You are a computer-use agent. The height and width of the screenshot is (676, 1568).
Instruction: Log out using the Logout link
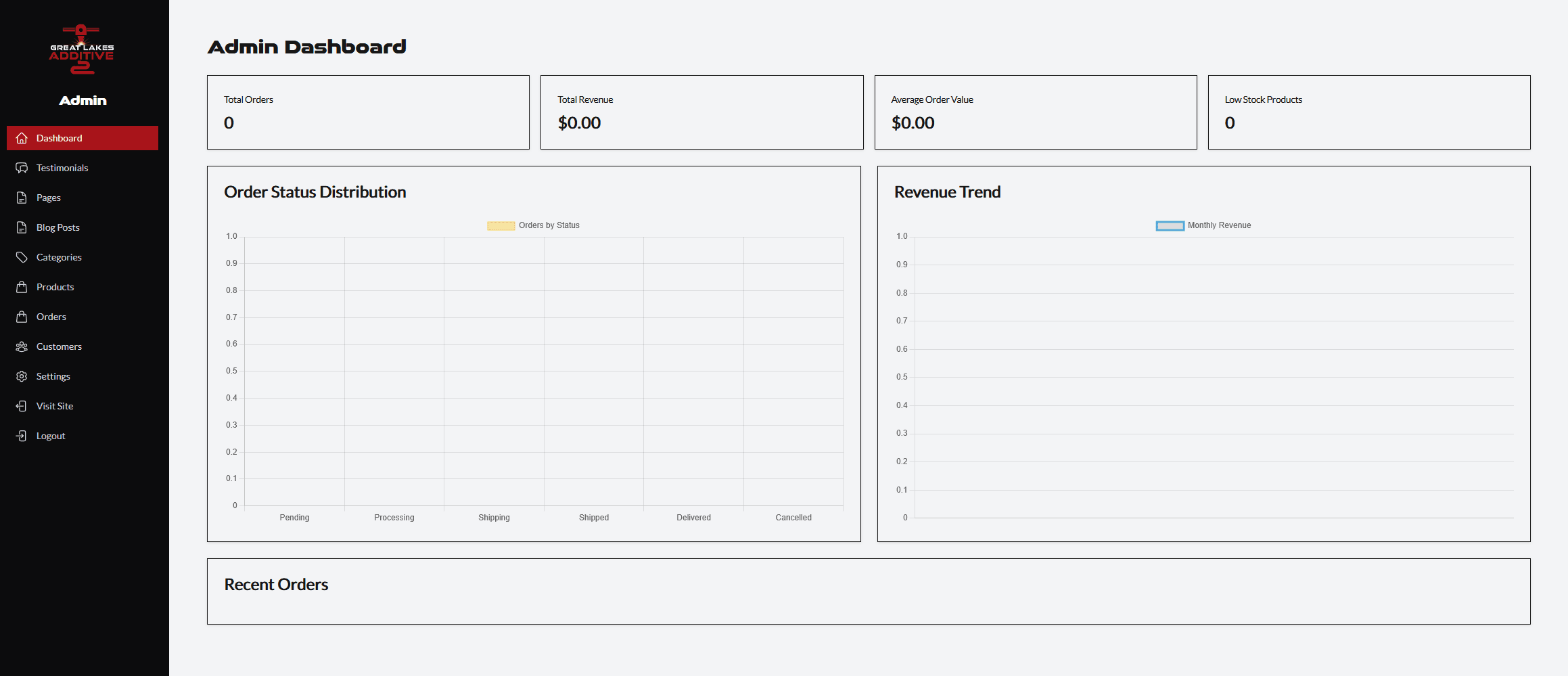click(83, 436)
